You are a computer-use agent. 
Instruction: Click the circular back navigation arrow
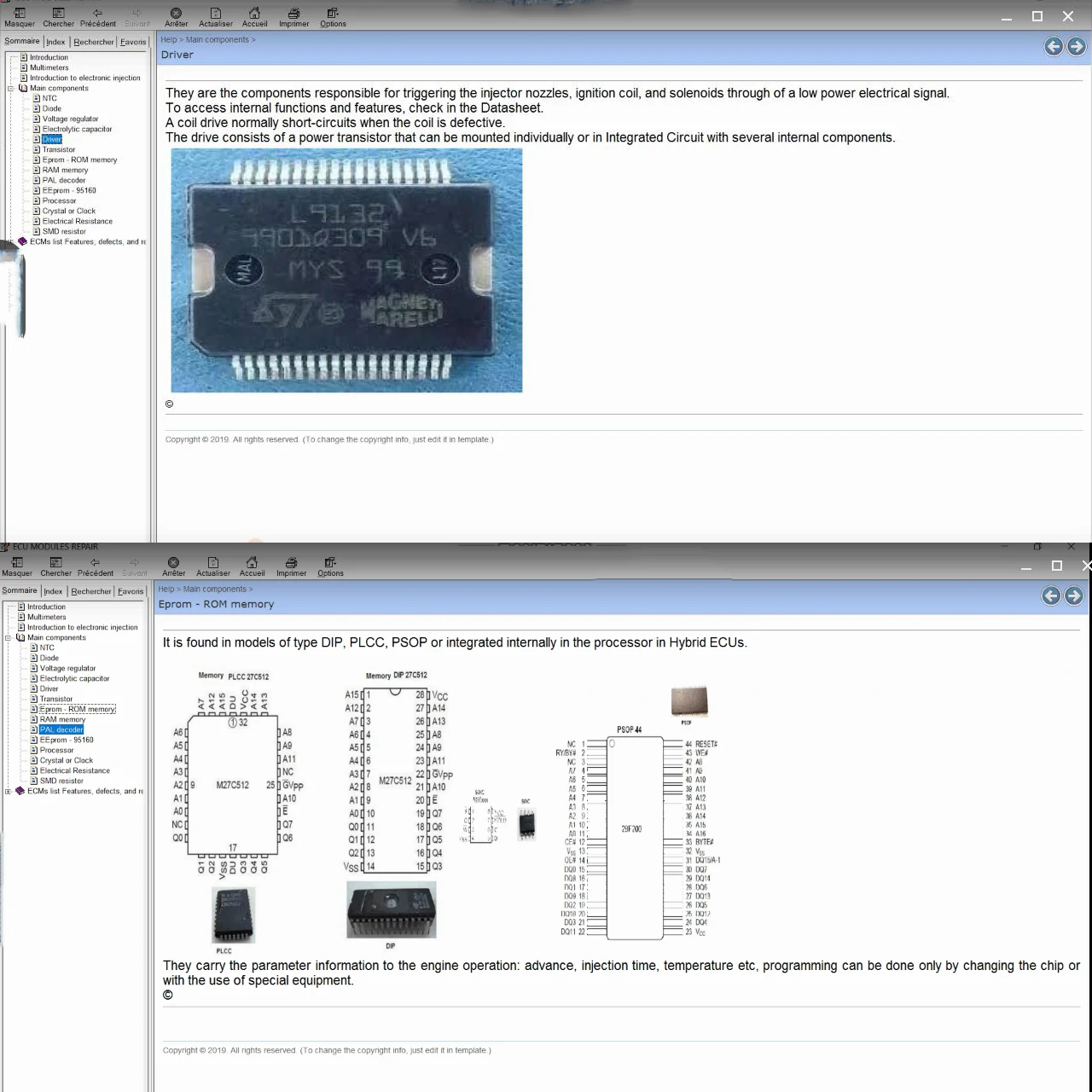coord(1054,46)
